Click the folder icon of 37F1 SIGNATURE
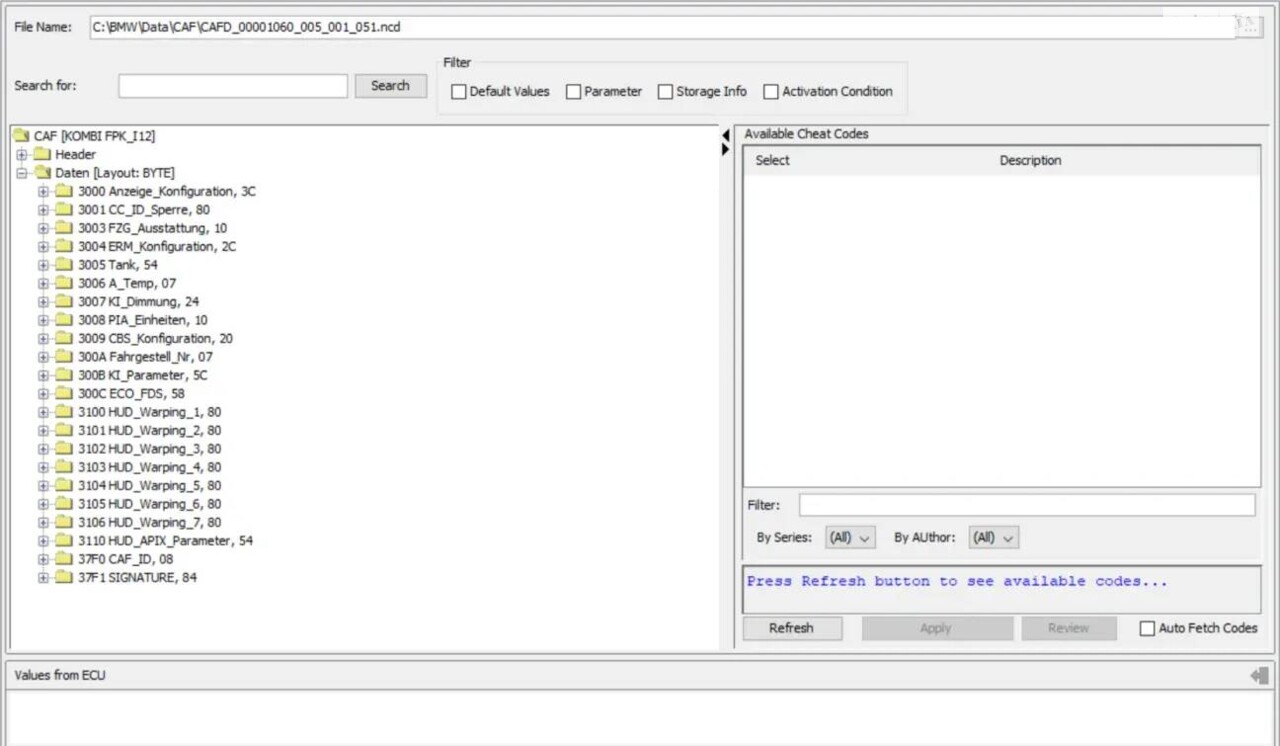The width and height of the screenshot is (1280, 746). (x=64, y=578)
